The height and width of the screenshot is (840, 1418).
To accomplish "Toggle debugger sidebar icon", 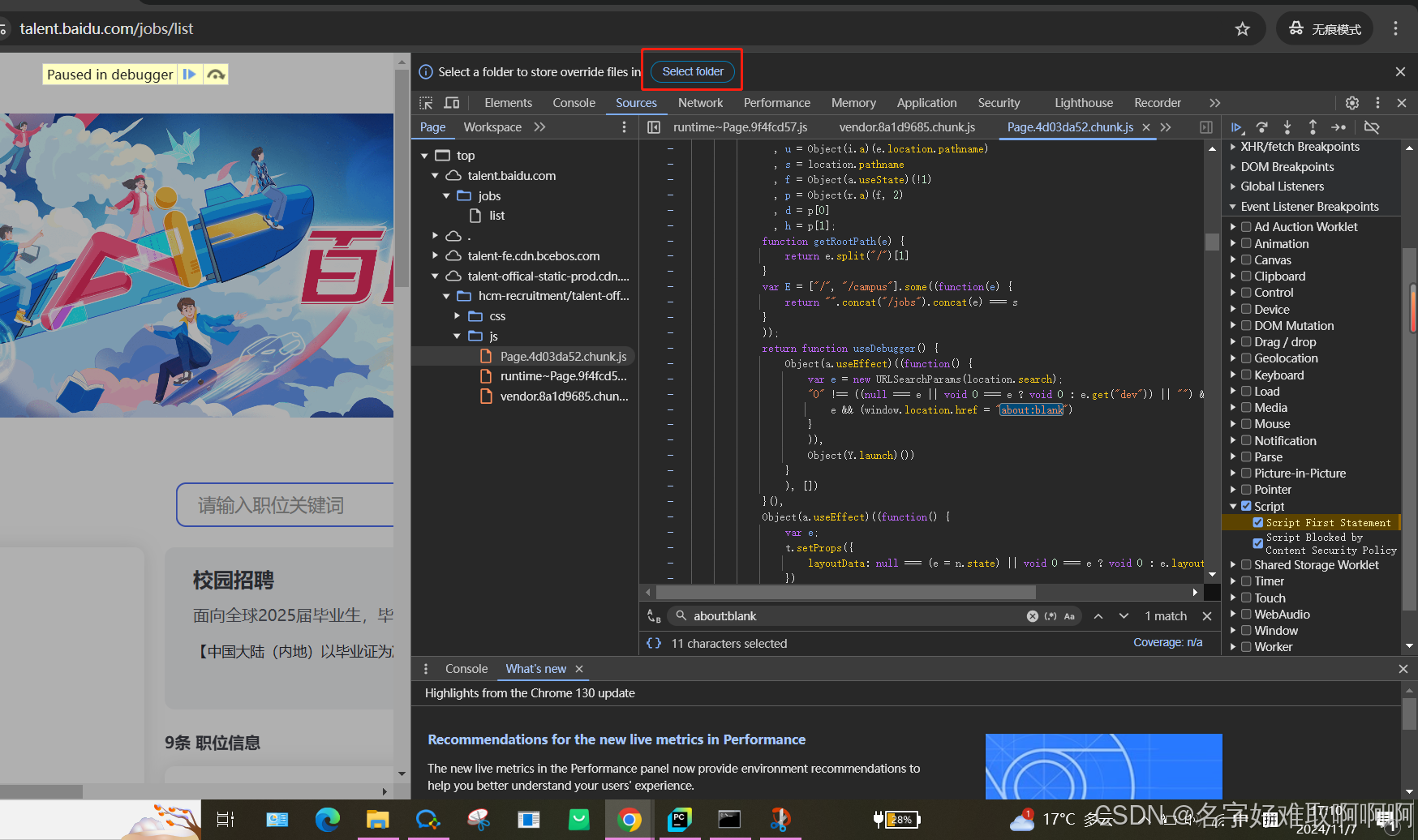I will [1206, 127].
